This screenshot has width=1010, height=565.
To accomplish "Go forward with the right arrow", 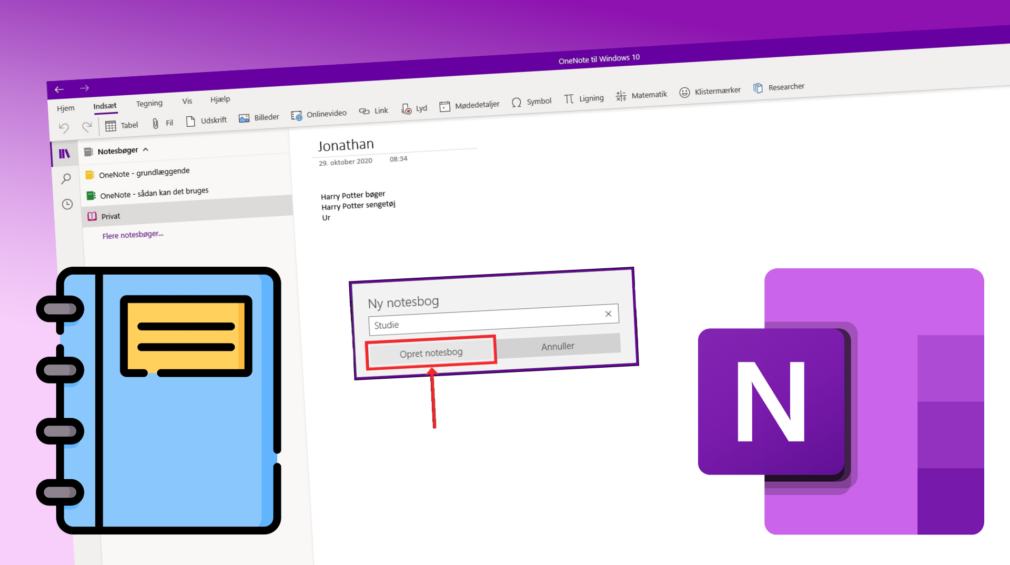I will (84, 88).
